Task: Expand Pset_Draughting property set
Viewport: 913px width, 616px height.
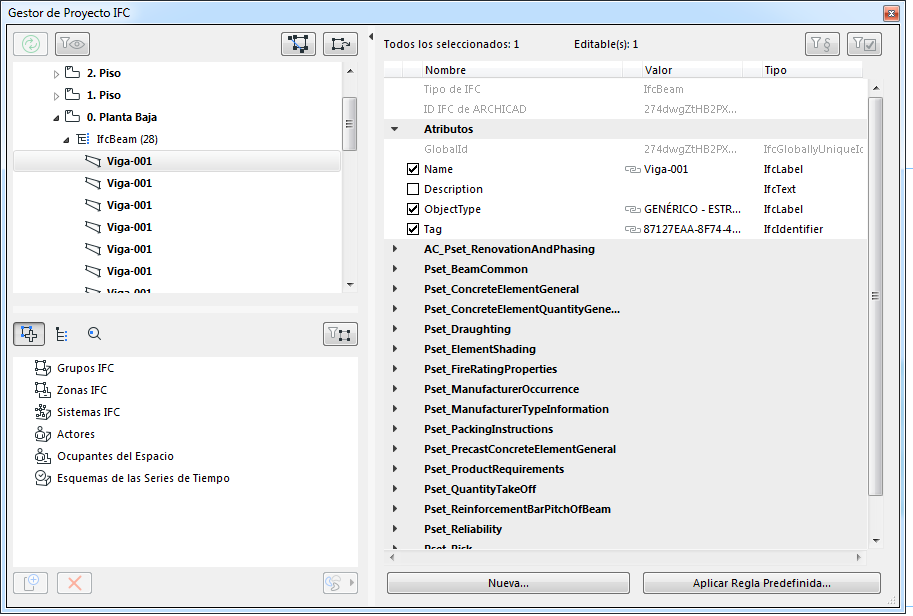Action: 395,329
